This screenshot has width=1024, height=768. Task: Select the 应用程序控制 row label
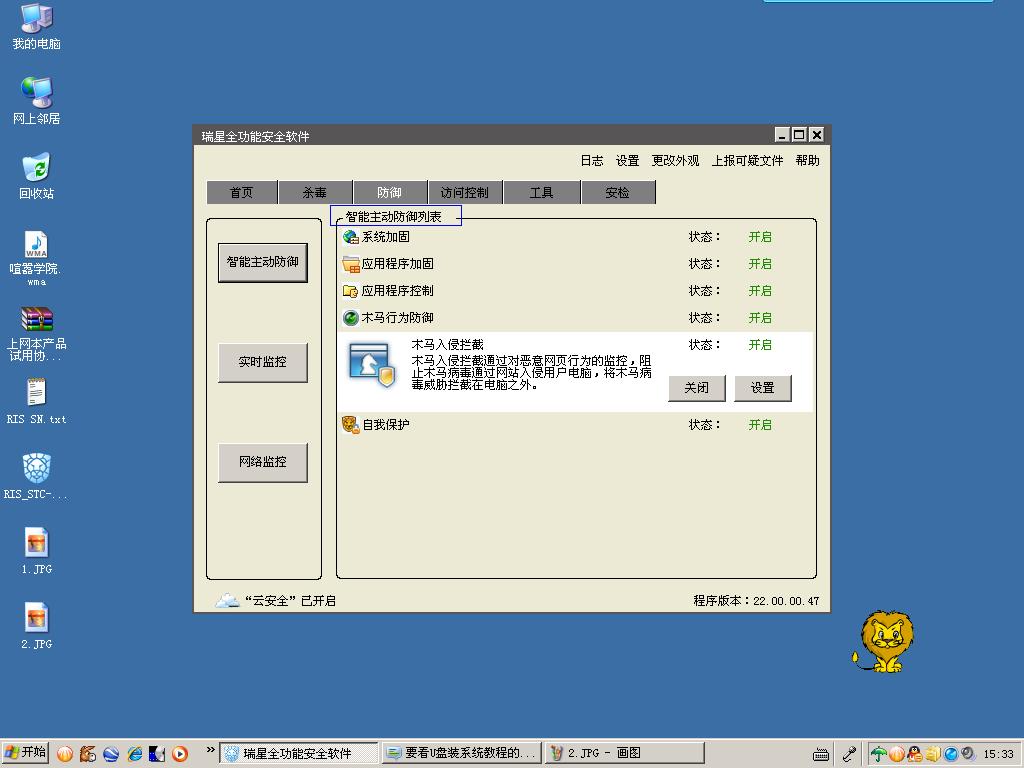point(398,291)
